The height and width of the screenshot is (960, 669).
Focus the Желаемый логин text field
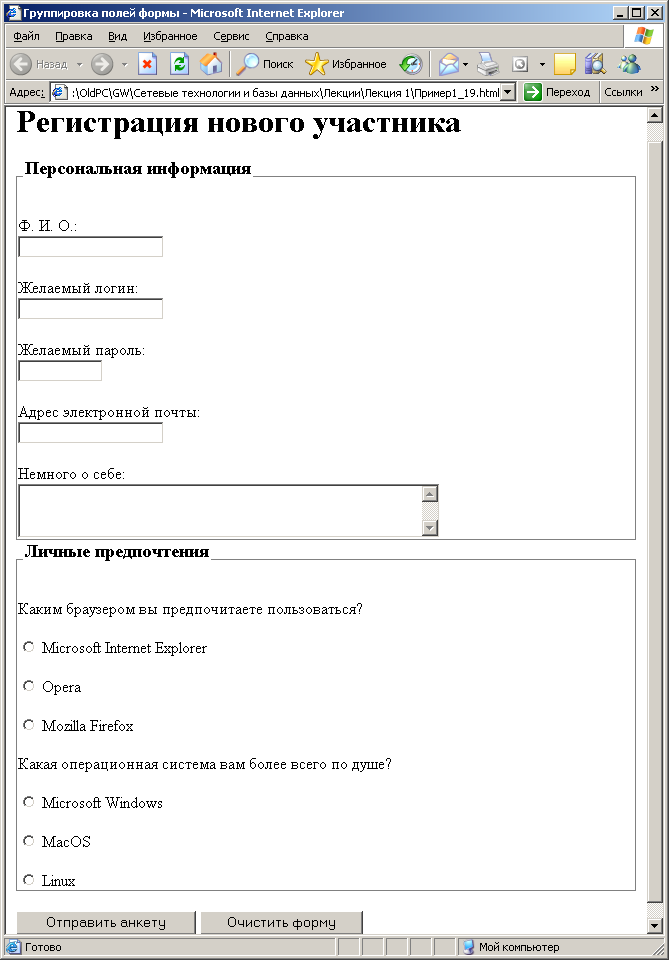click(91, 309)
